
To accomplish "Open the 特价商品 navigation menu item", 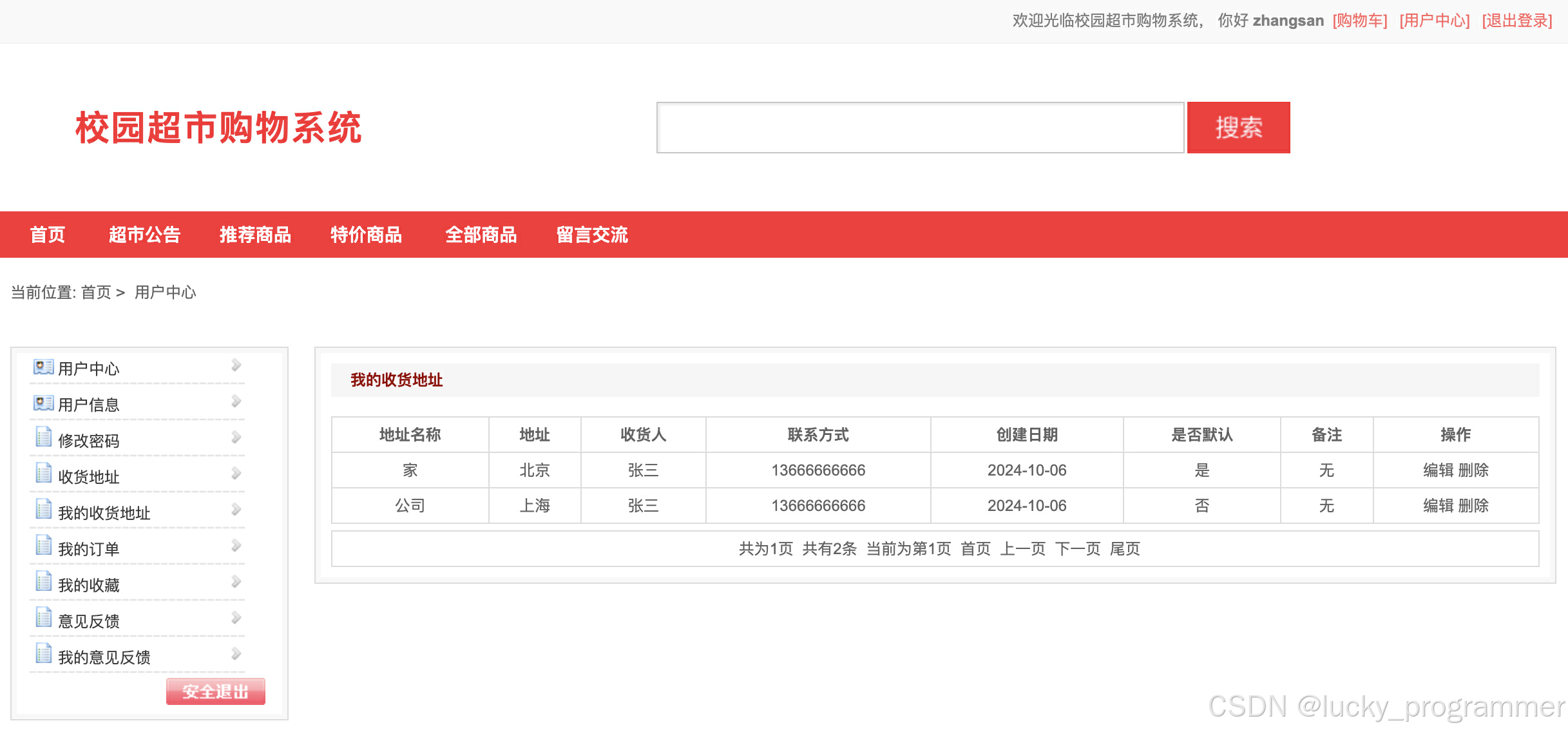I will click(366, 235).
